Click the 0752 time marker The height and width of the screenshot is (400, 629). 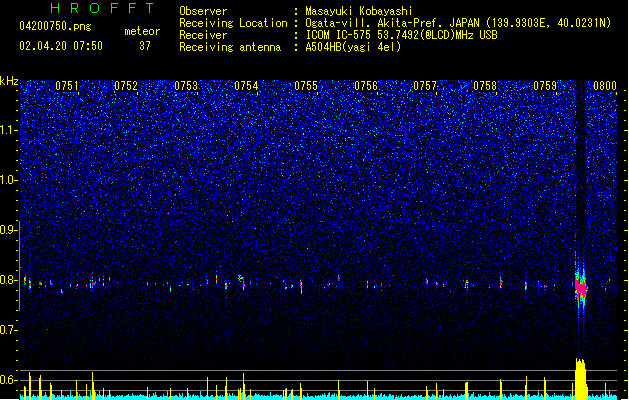pos(126,86)
